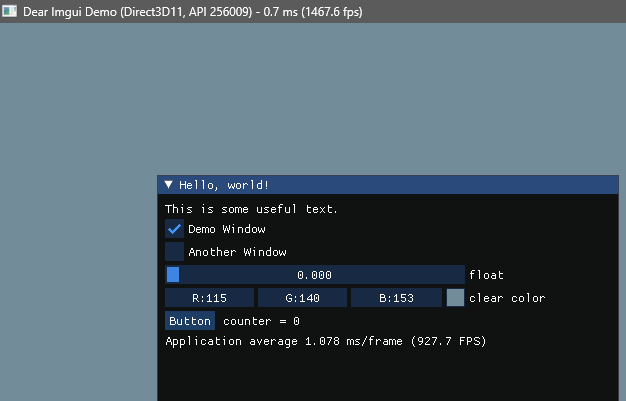Click the "clear color" label
The height and width of the screenshot is (401, 626).
507,298
